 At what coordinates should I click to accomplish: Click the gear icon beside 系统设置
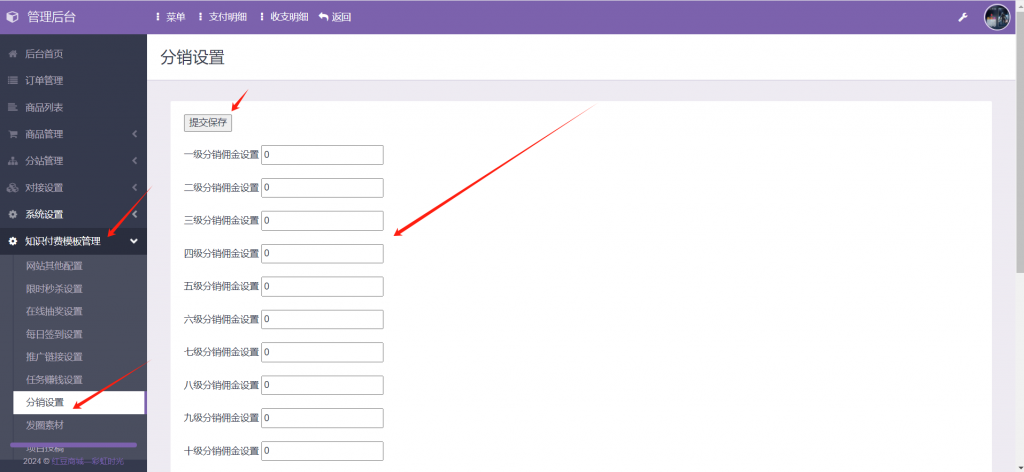pyautogui.click(x=12, y=214)
